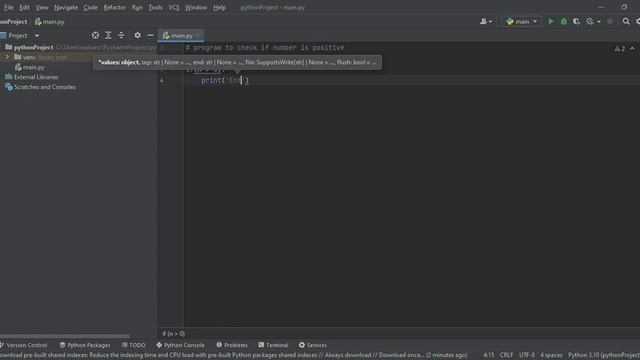
Task: Expand the venv folder arrow
Action: coord(7,57)
